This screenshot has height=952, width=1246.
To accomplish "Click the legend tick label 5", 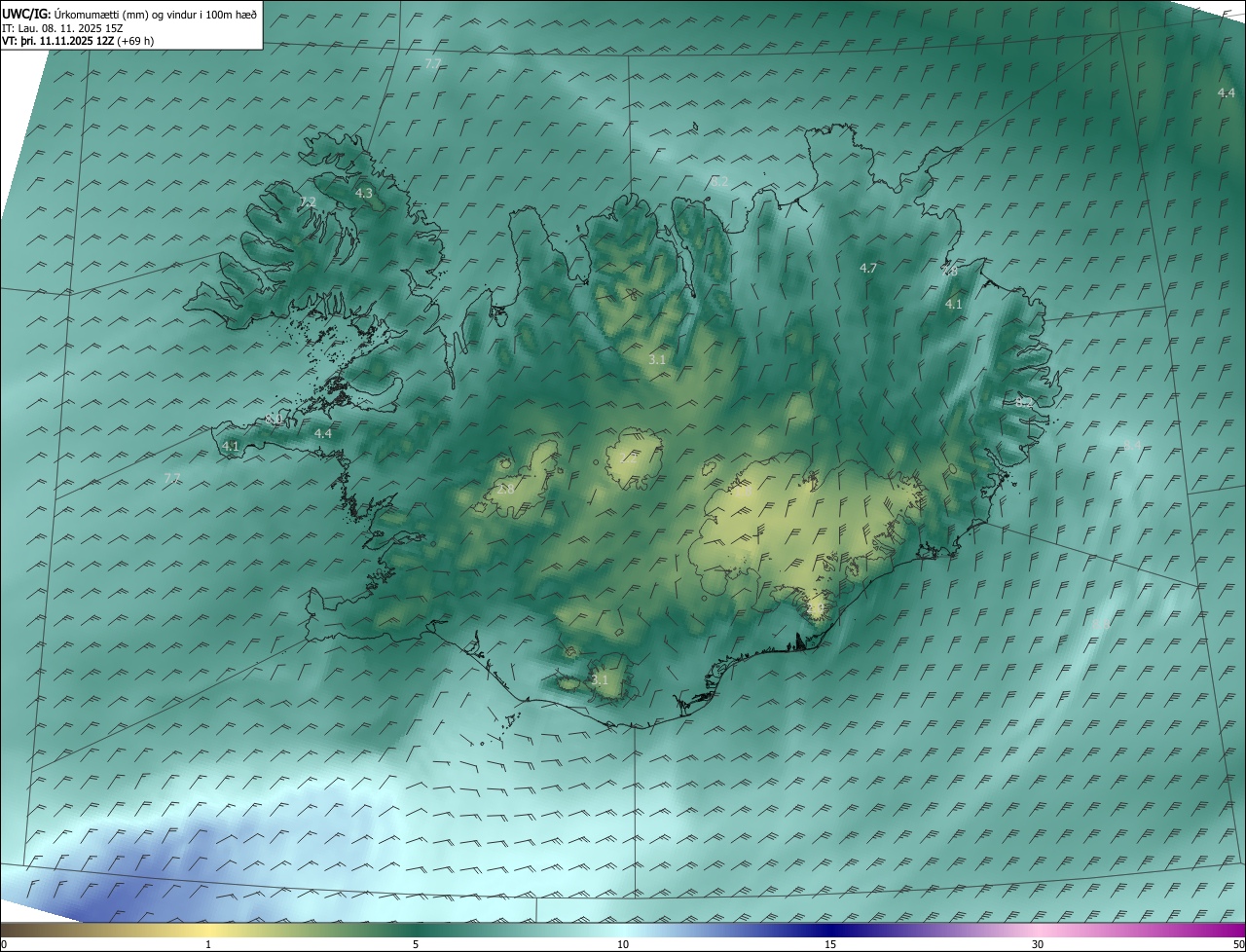I will pos(416,945).
